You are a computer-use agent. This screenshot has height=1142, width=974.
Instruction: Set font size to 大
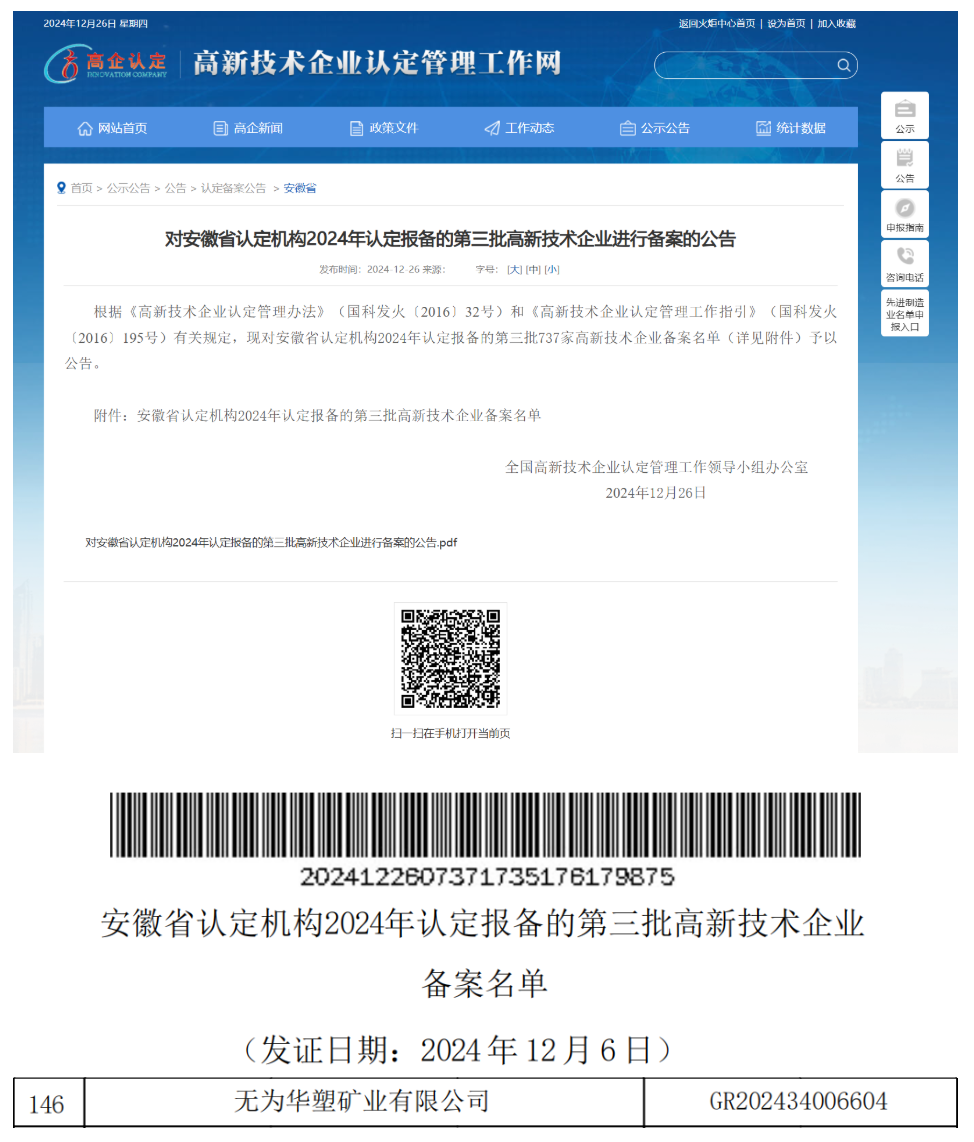pyautogui.click(x=514, y=269)
